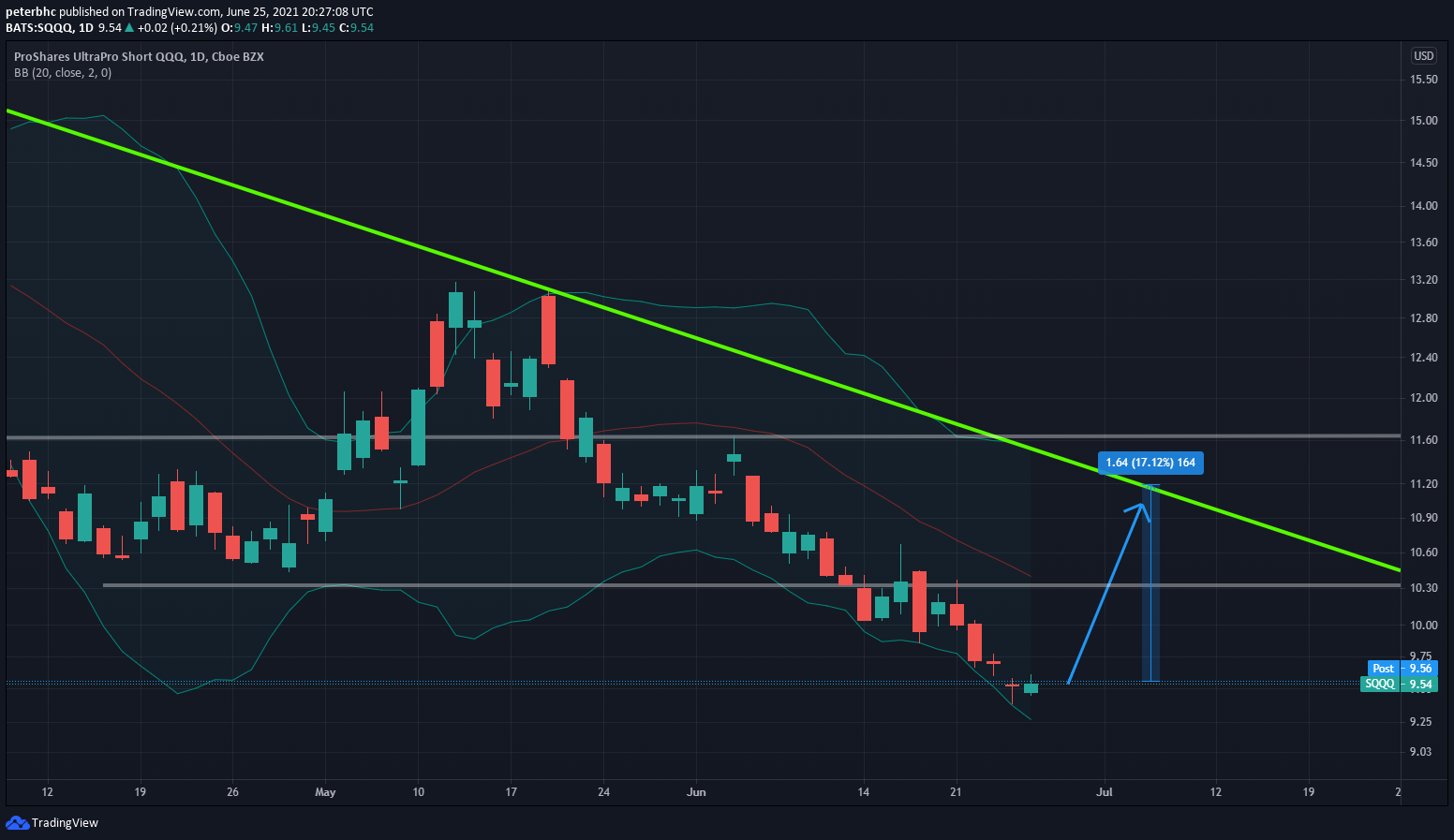
Task: Click the 14.00 price axis label
Action: coord(1423,206)
